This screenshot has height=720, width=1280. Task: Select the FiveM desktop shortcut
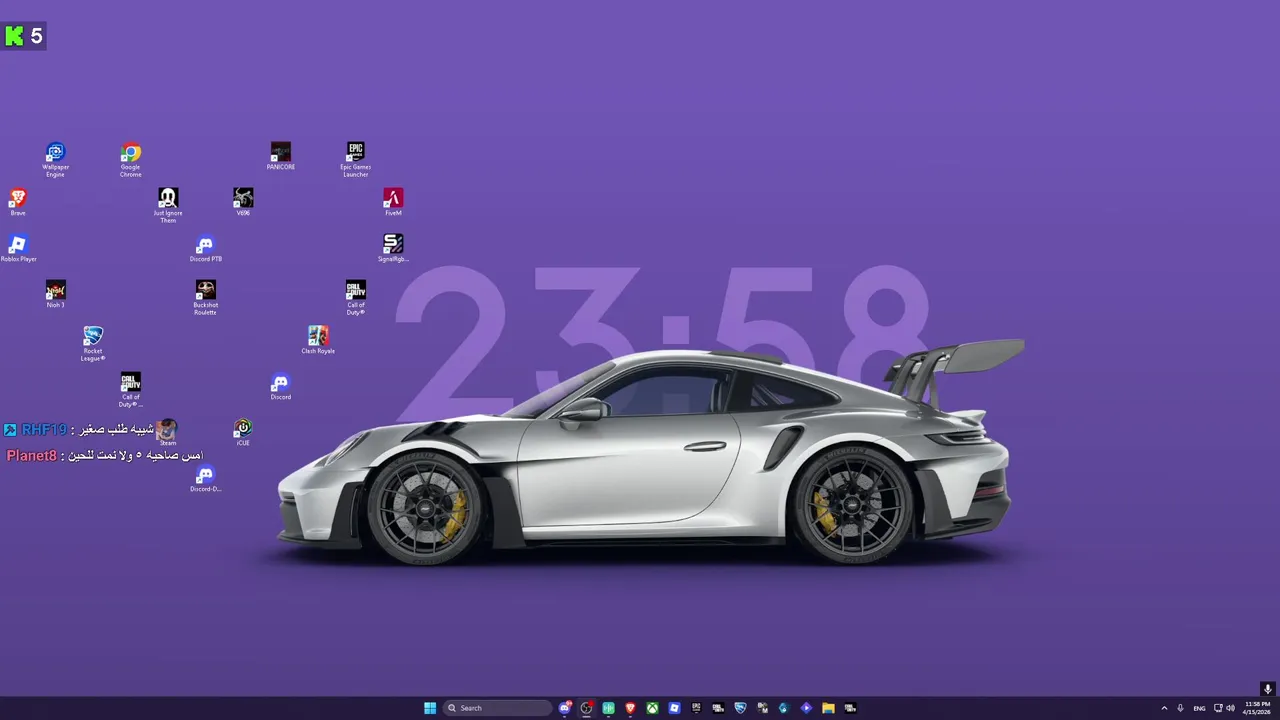(x=393, y=202)
